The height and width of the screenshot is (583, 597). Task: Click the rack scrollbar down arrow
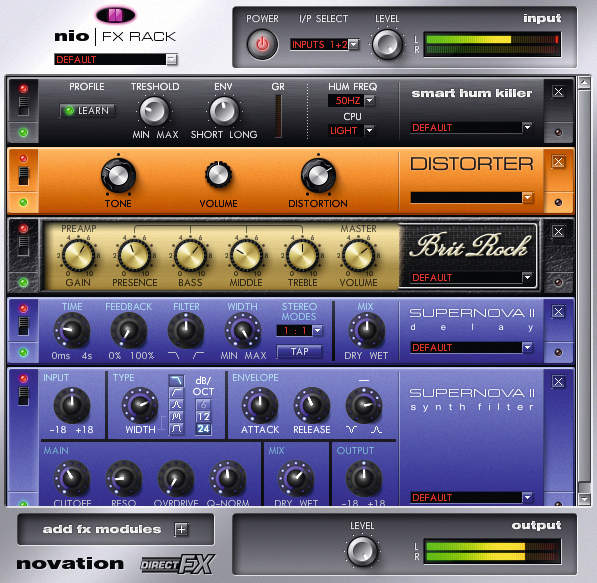tap(584, 498)
